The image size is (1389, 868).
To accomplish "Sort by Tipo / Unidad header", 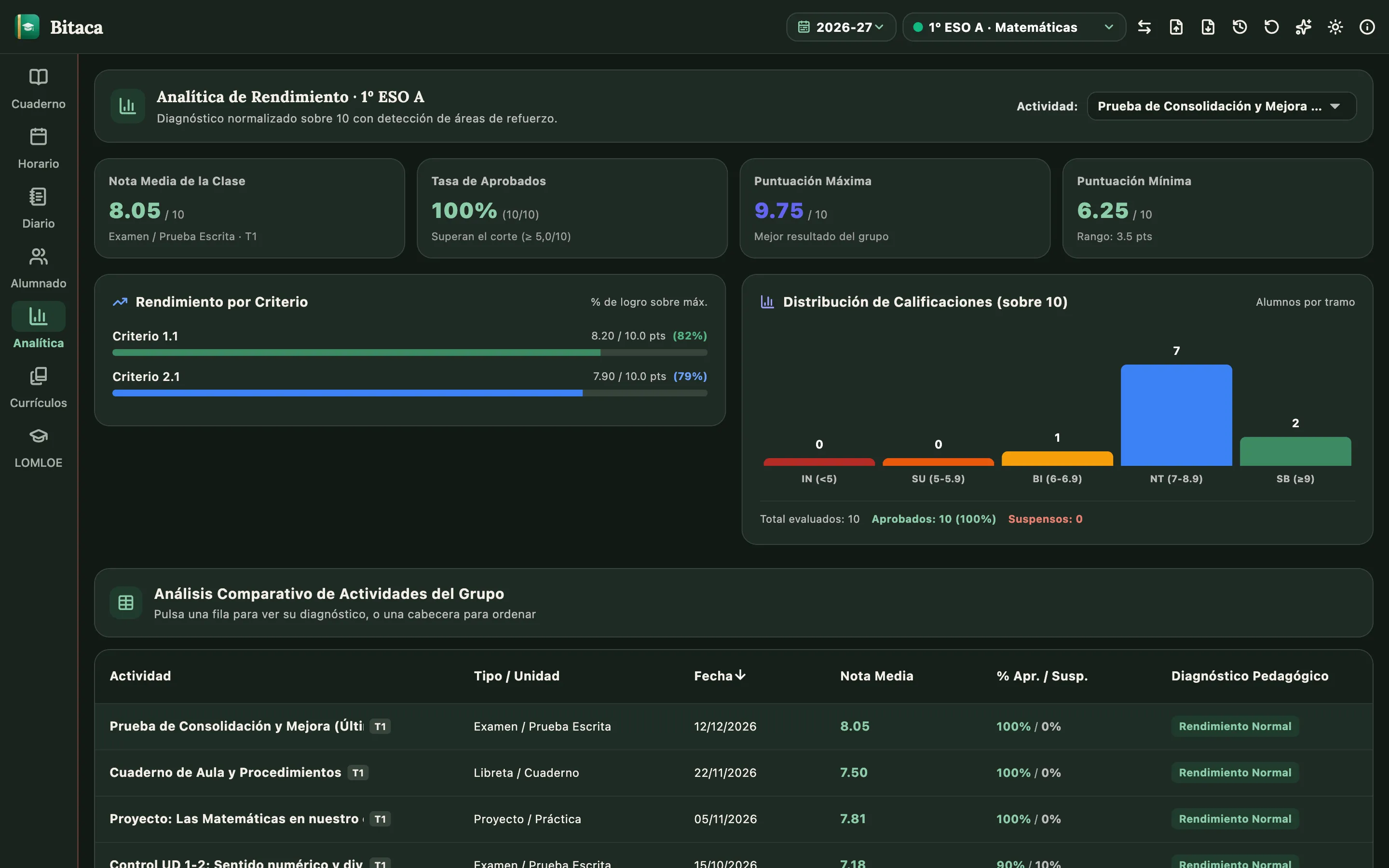I will (517, 676).
